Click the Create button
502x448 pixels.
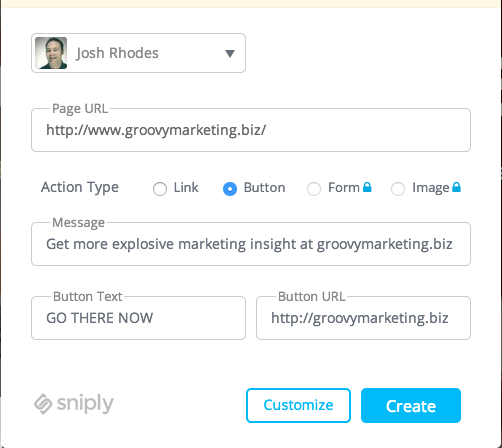click(x=411, y=405)
